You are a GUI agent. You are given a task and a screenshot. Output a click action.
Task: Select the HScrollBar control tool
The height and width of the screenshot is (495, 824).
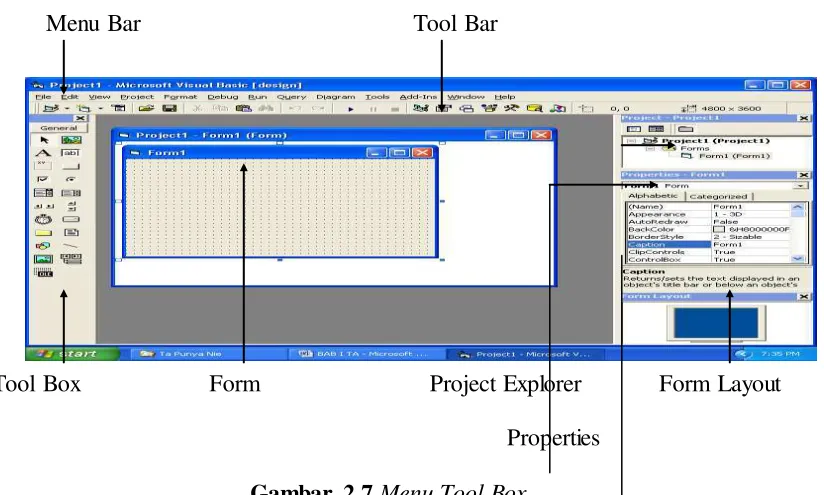coord(44,206)
